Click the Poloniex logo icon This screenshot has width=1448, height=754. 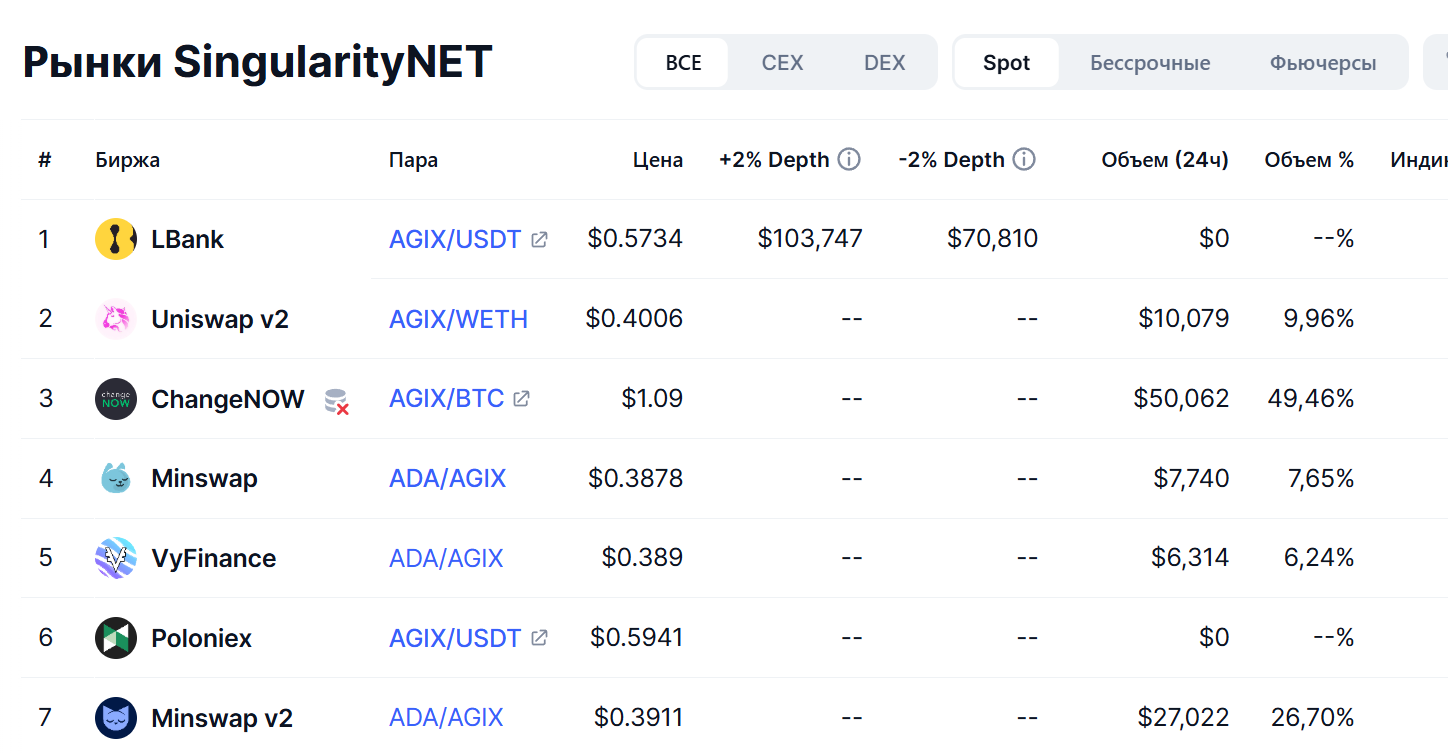click(x=116, y=638)
